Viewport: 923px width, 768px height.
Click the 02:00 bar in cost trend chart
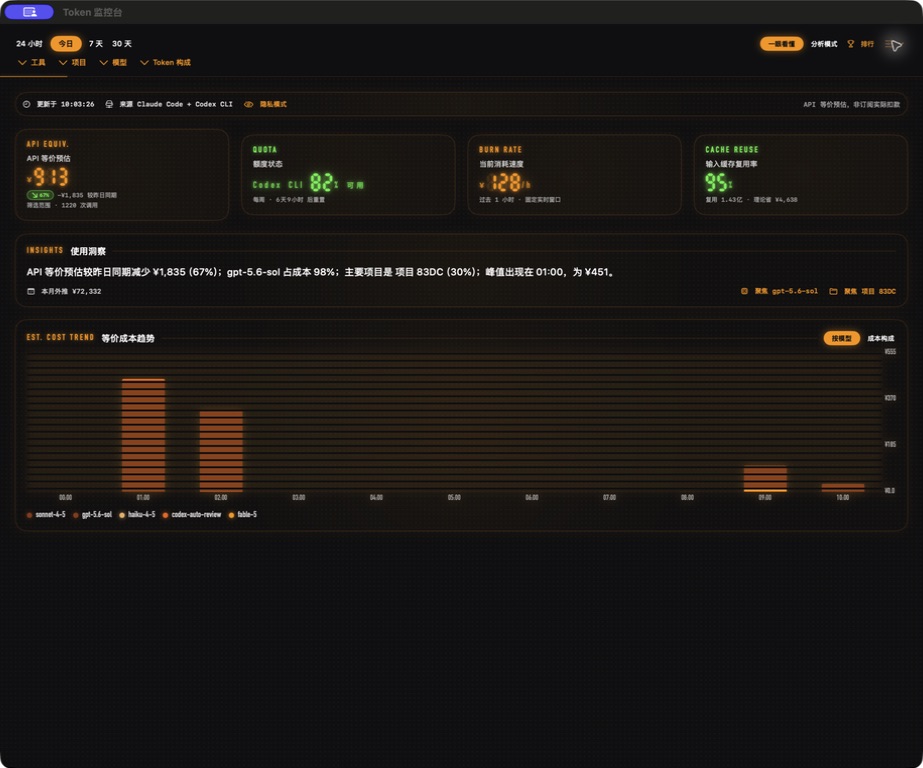221,451
